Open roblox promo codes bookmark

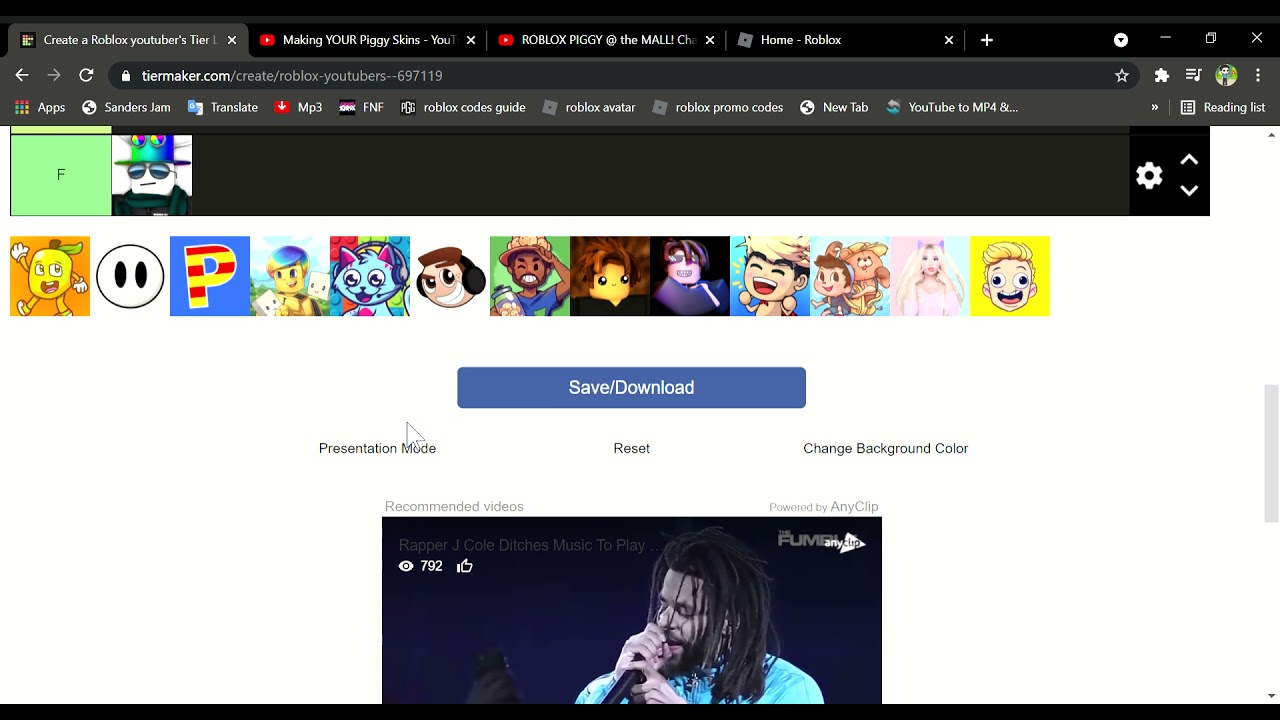pos(717,107)
